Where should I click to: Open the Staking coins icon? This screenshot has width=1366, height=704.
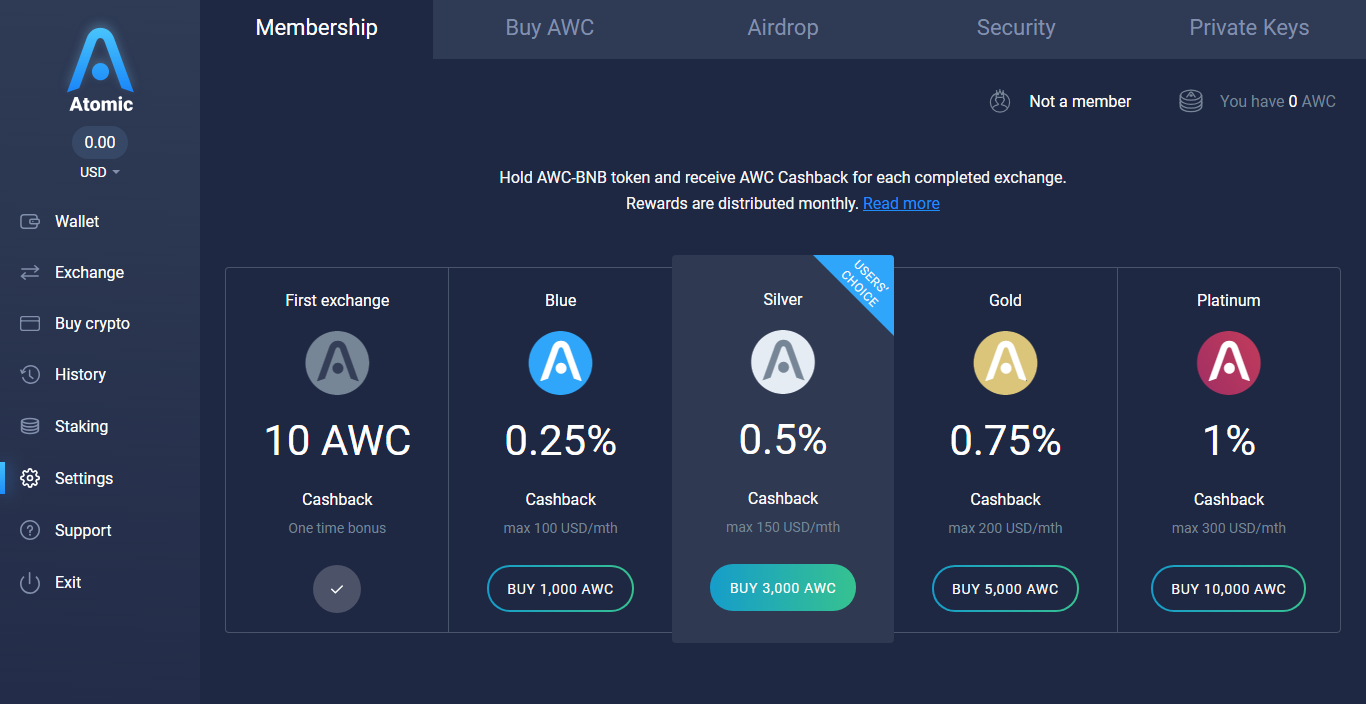30,427
